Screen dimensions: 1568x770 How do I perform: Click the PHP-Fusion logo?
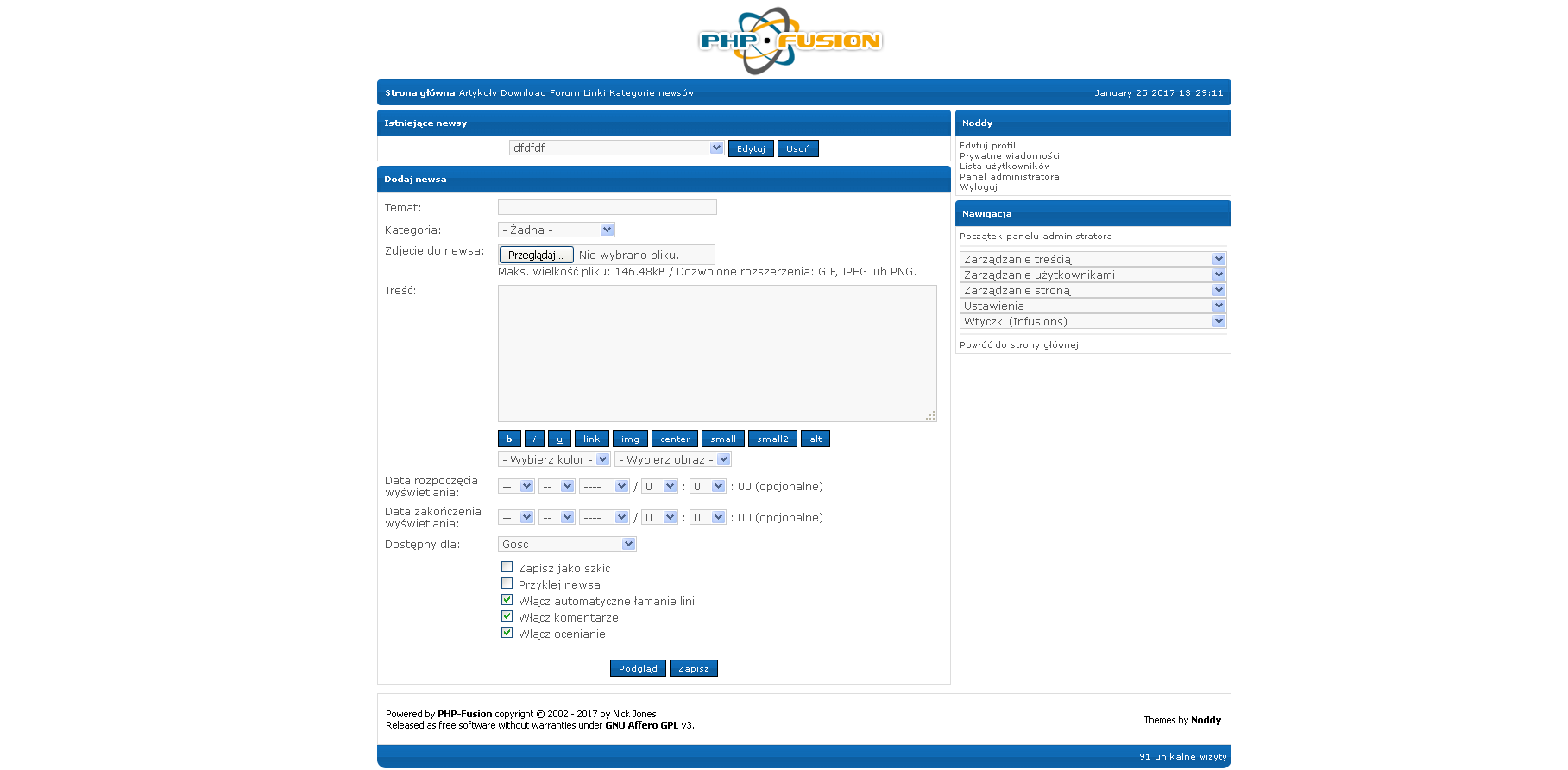pos(790,41)
